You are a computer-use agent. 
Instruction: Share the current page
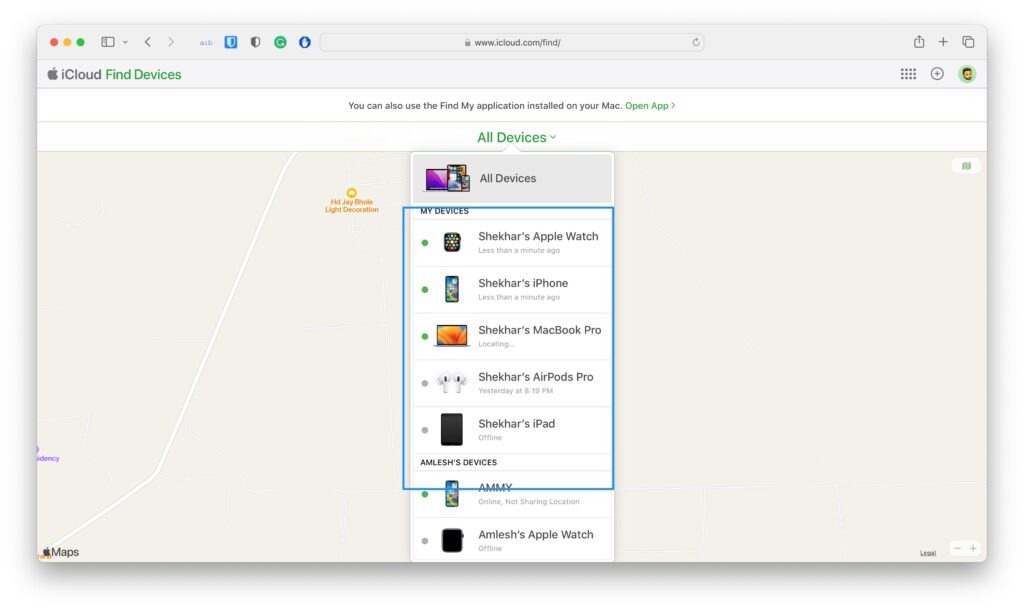[x=919, y=42]
